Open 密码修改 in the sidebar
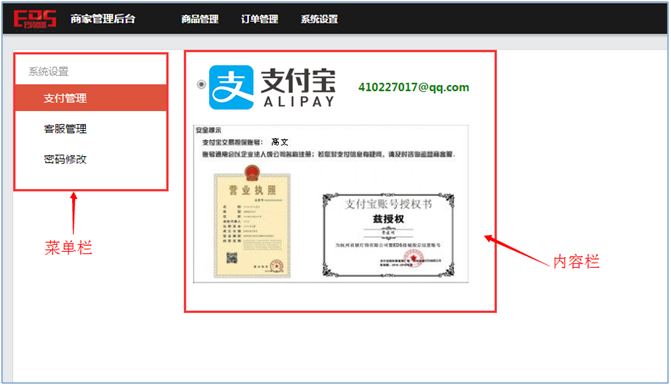This screenshot has width=671, height=385. 91,159
